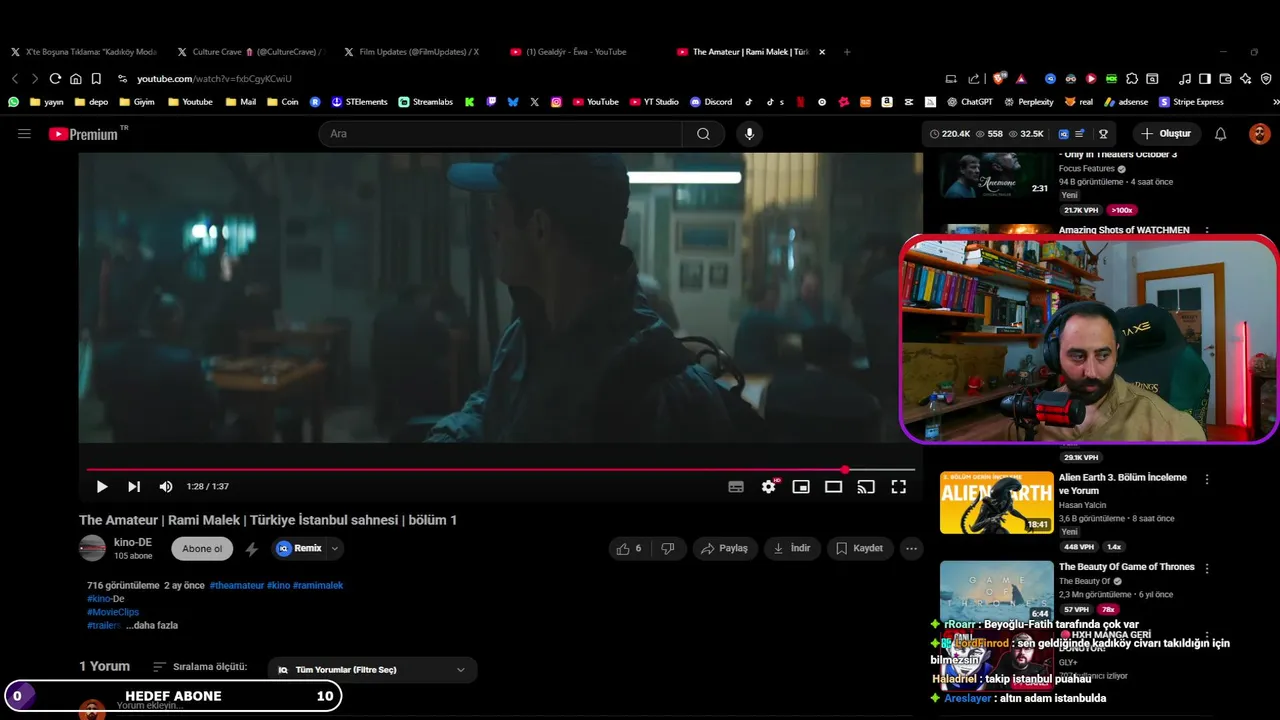1280x720 pixels.
Task: Click the Paylaş share button
Action: click(725, 548)
